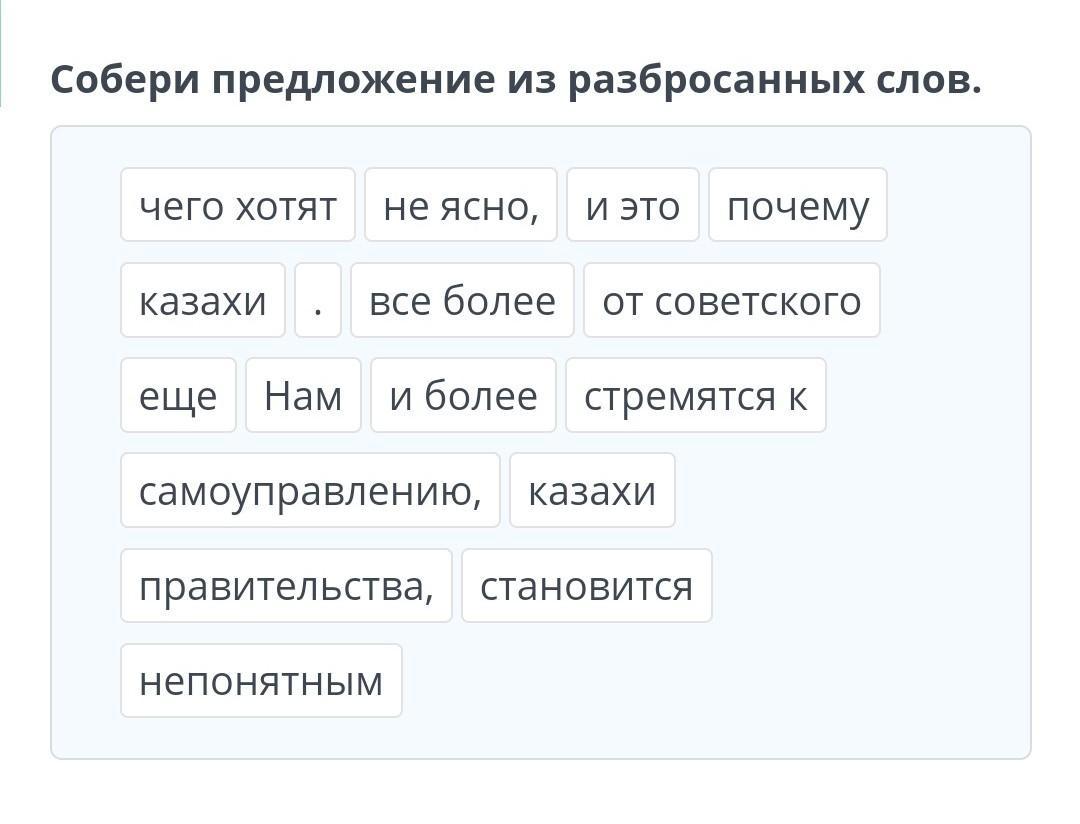Pick the "и более" tile
Viewport: 1080px width, 824px height.
point(463,395)
